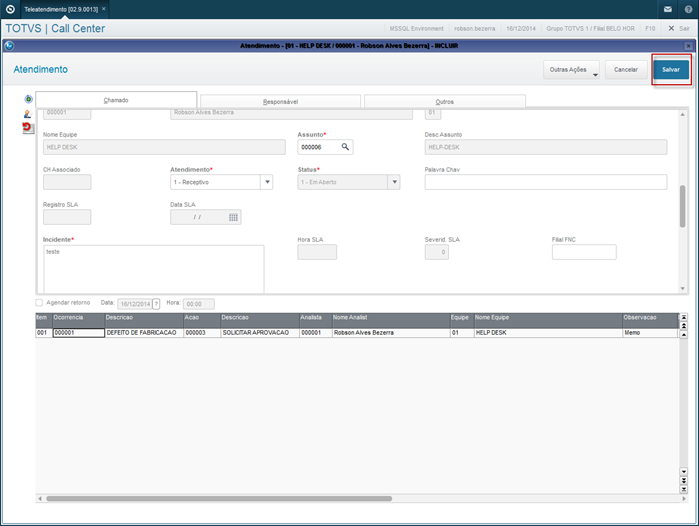Click the CH Associado field
Screen dimensions: 699x526
(67, 182)
